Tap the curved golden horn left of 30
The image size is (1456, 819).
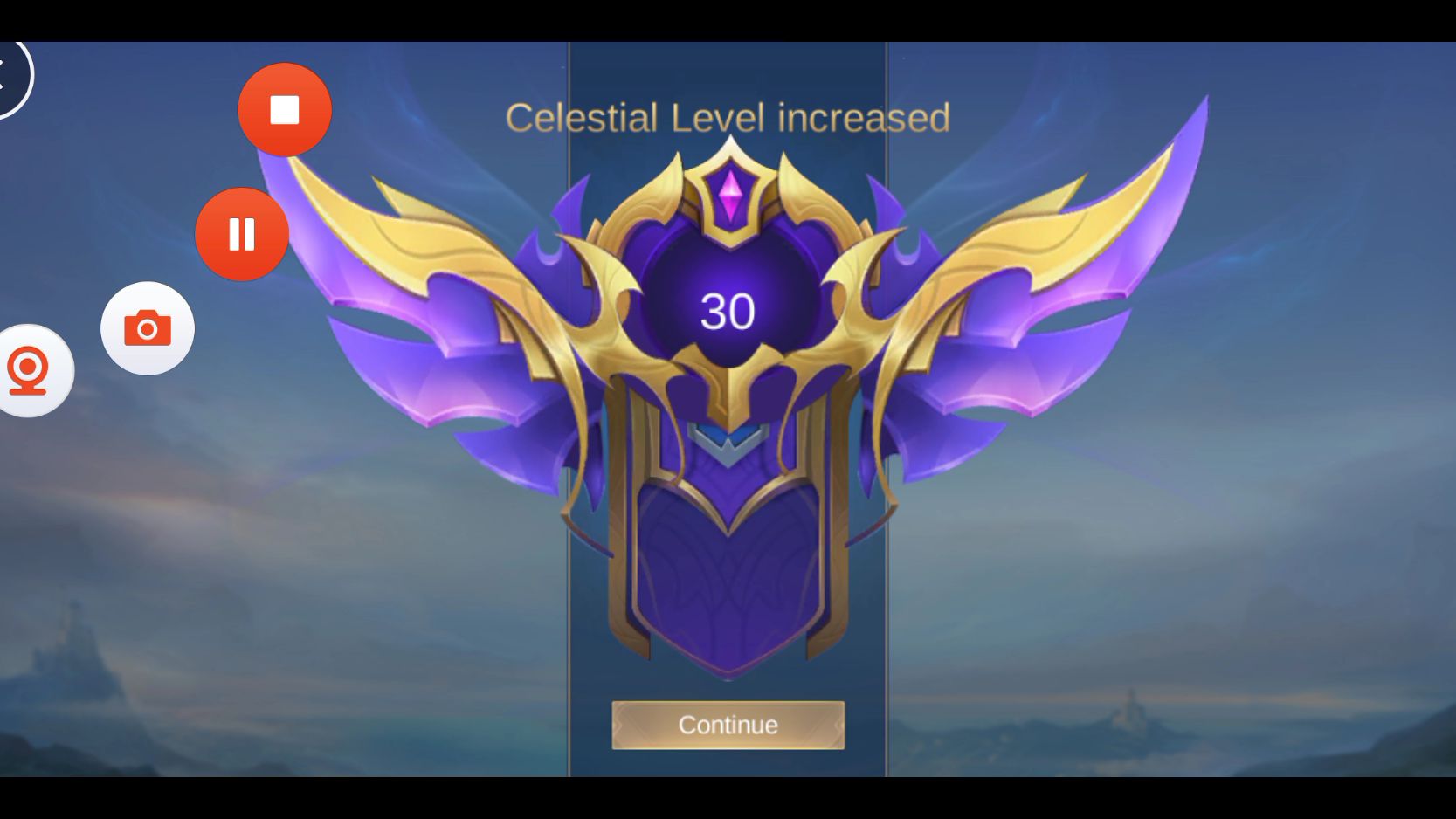tap(611, 288)
